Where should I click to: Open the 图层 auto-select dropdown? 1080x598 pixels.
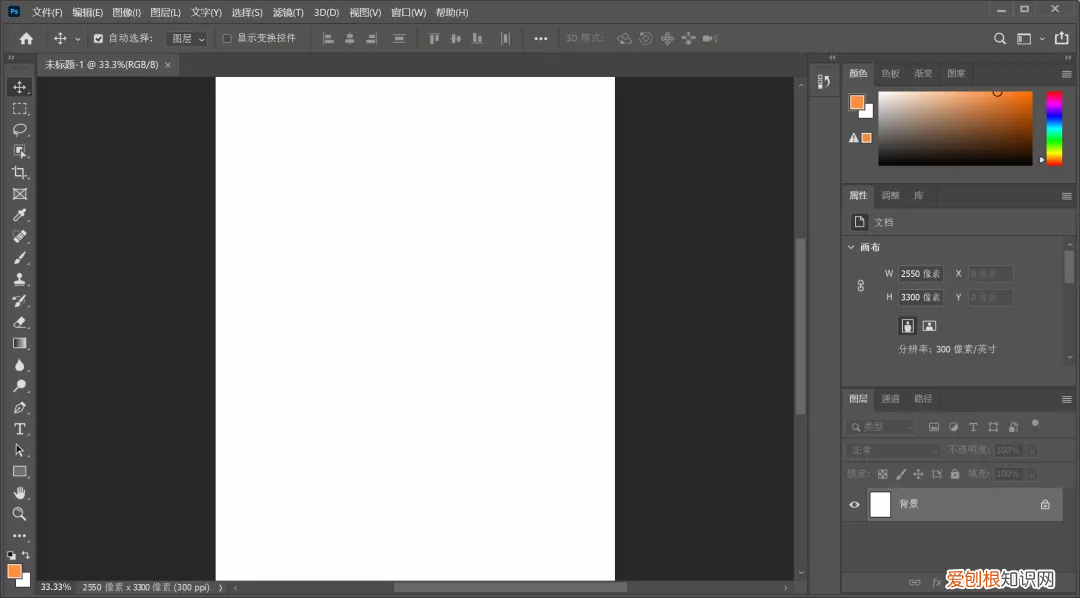tap(187, 39)
